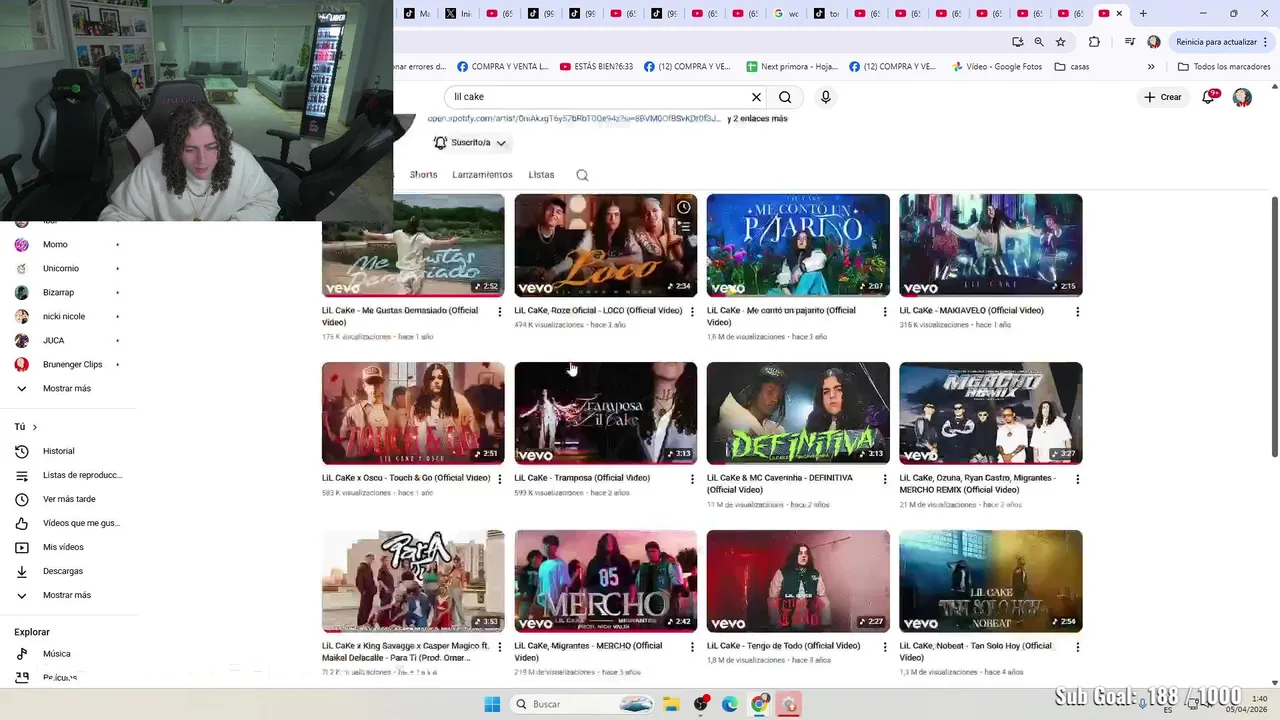Open options for Tan Solo Hoy video

point(1077,648)
